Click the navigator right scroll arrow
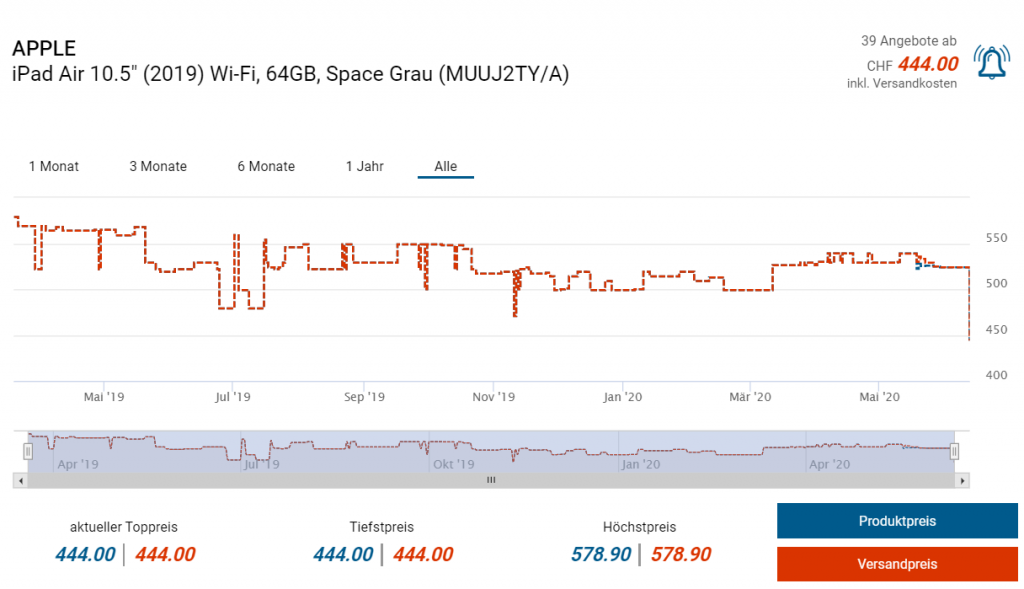1024x589 pixels. click(x=962, y=481)
